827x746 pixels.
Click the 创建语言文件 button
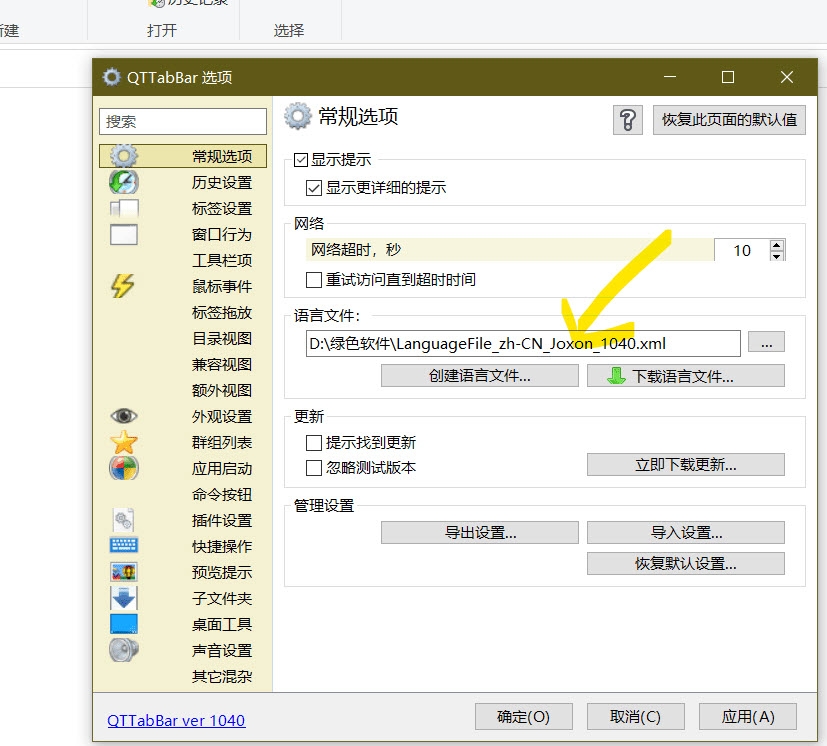[479, 375]
